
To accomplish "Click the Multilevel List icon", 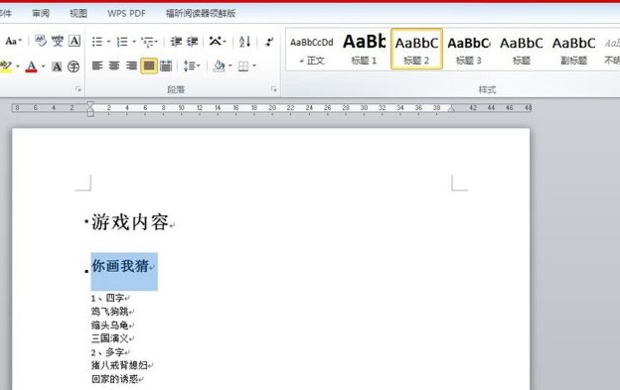I will [147, 42].
